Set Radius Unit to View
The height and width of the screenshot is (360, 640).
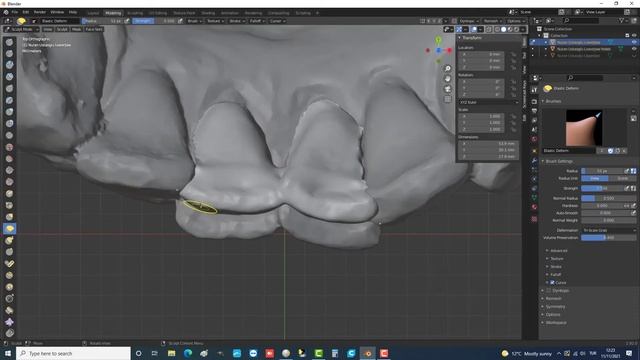point(595,178)
